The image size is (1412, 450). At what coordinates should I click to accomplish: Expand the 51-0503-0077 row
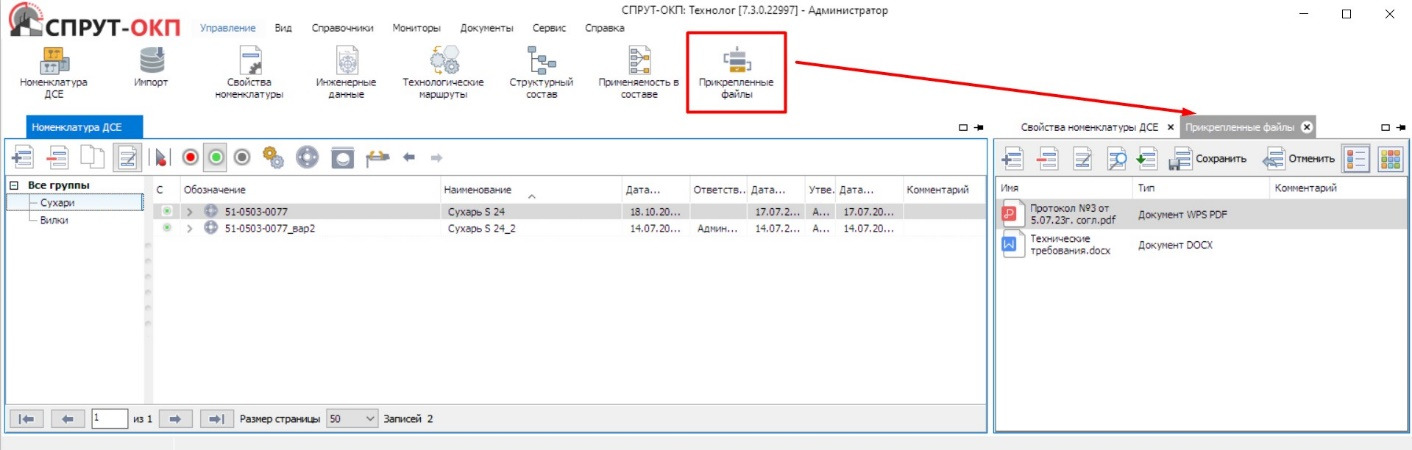click(x=189, y=211)
